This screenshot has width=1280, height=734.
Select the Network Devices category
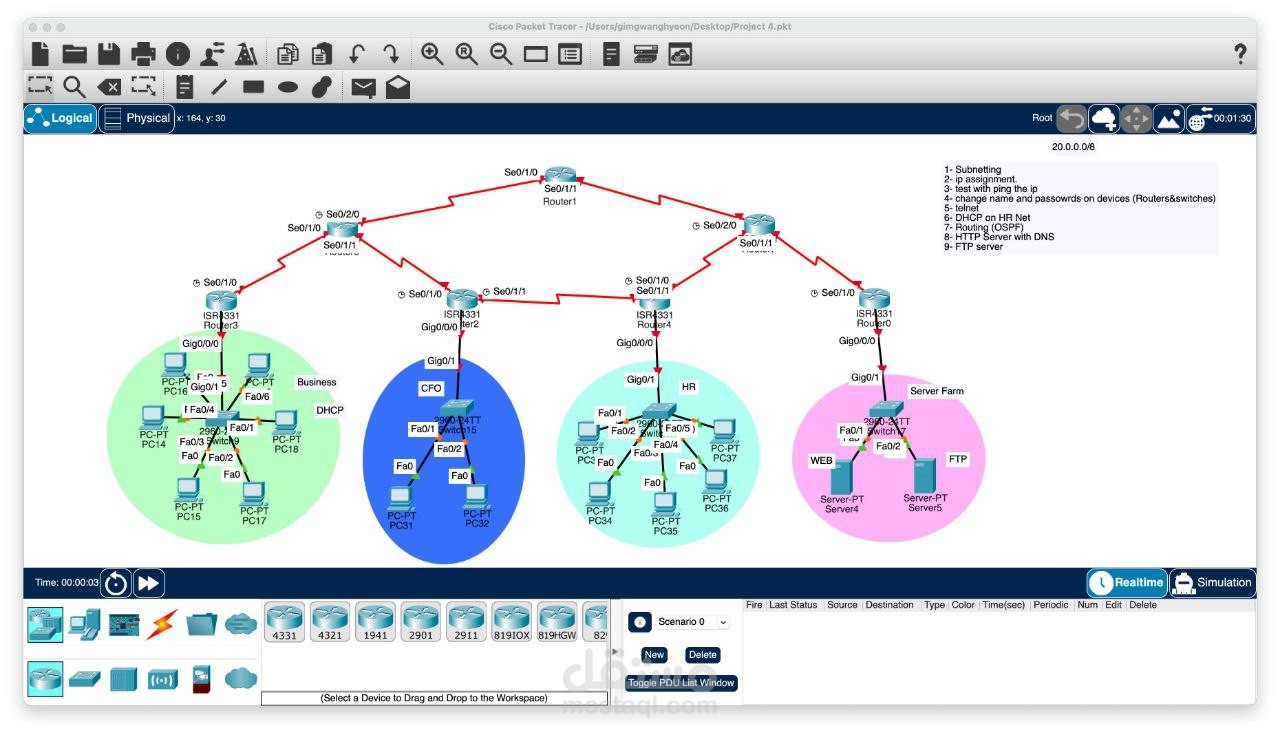point(45,625)
